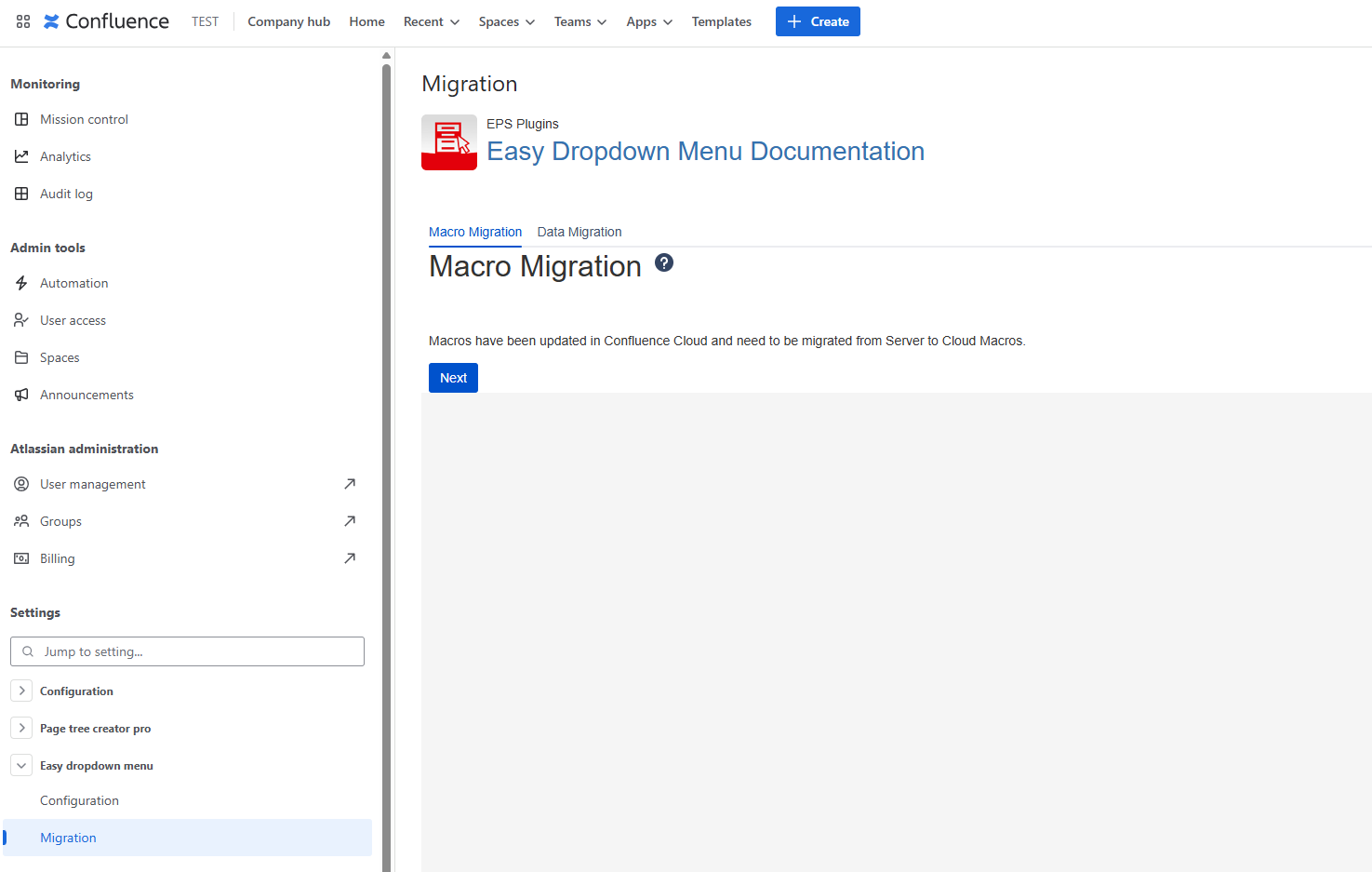
Task: Open external link arrow beside Billing
Action: click(x=350, y=558)
